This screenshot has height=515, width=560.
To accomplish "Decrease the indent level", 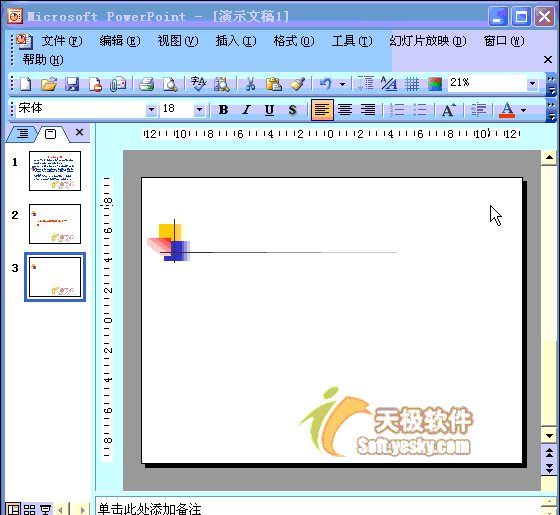I will tap(478, 110).
